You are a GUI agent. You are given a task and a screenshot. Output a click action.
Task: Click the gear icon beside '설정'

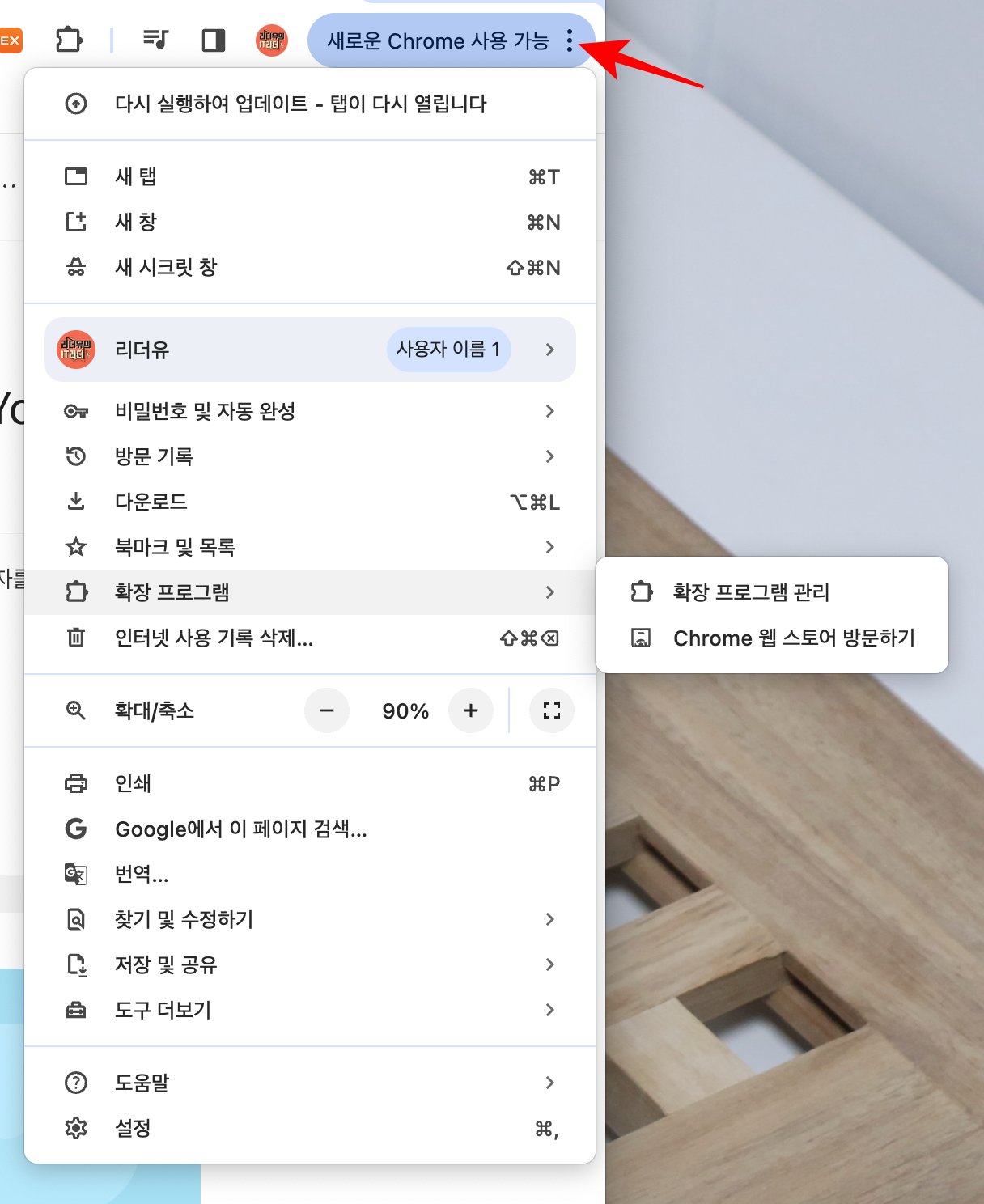(x=76, y=1128)
